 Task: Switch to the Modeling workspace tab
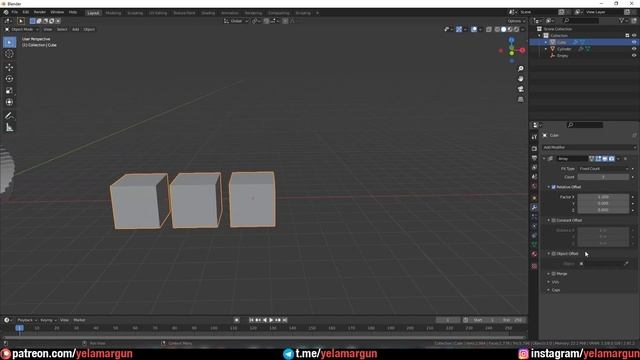pos(113,13)
